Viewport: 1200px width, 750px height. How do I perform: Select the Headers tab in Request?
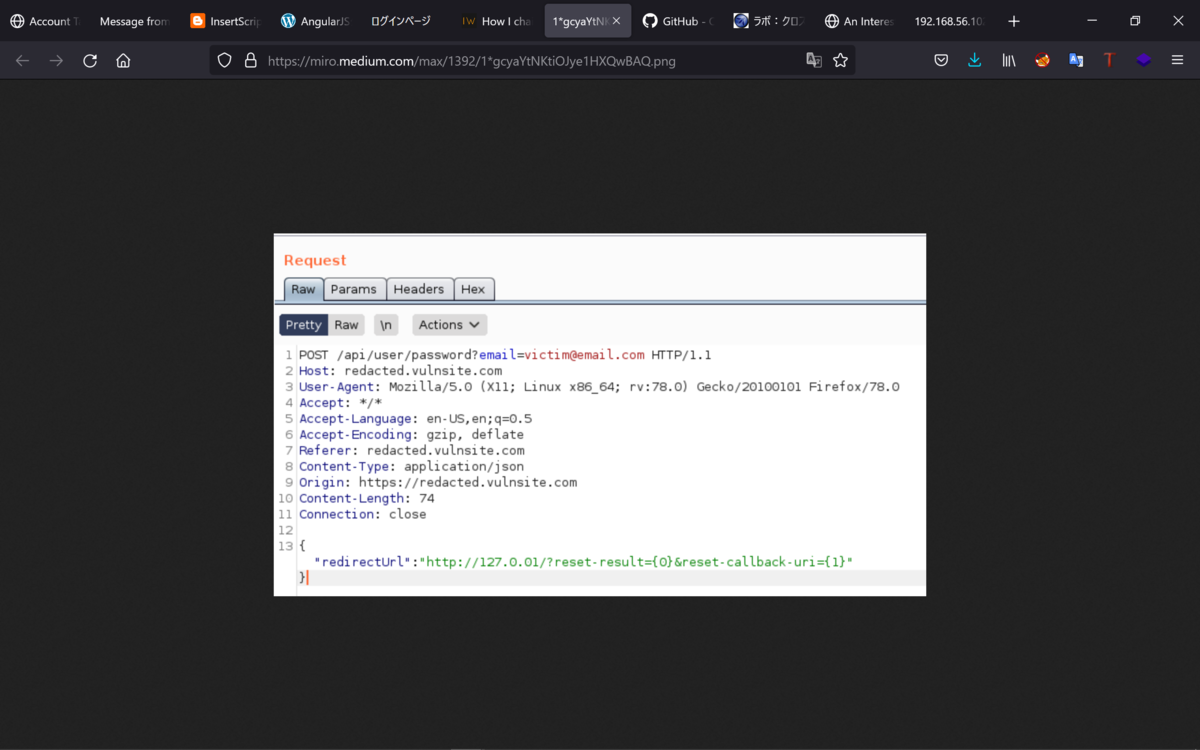418,289
